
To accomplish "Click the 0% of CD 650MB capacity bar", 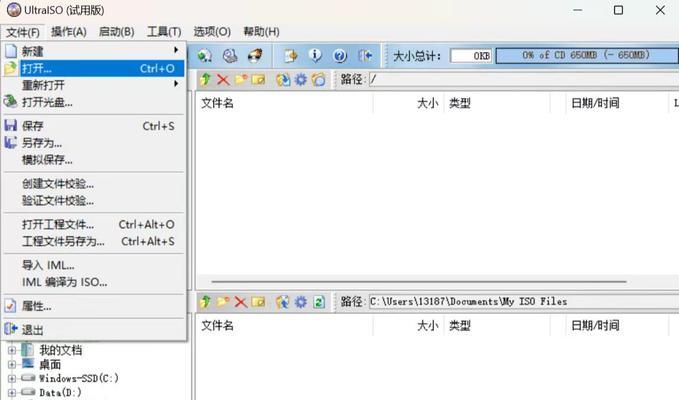I will point(587,55).
